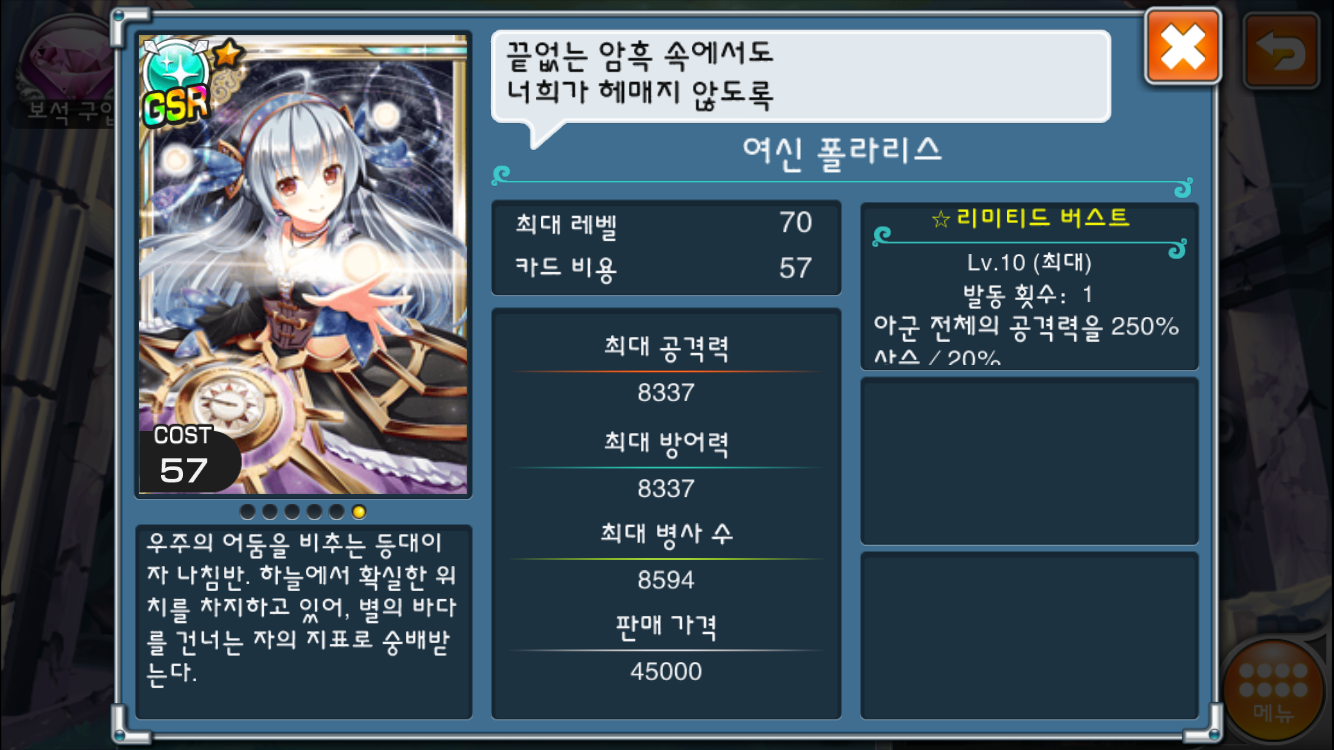
Task: Select the first card page dot
Action: 248,512
